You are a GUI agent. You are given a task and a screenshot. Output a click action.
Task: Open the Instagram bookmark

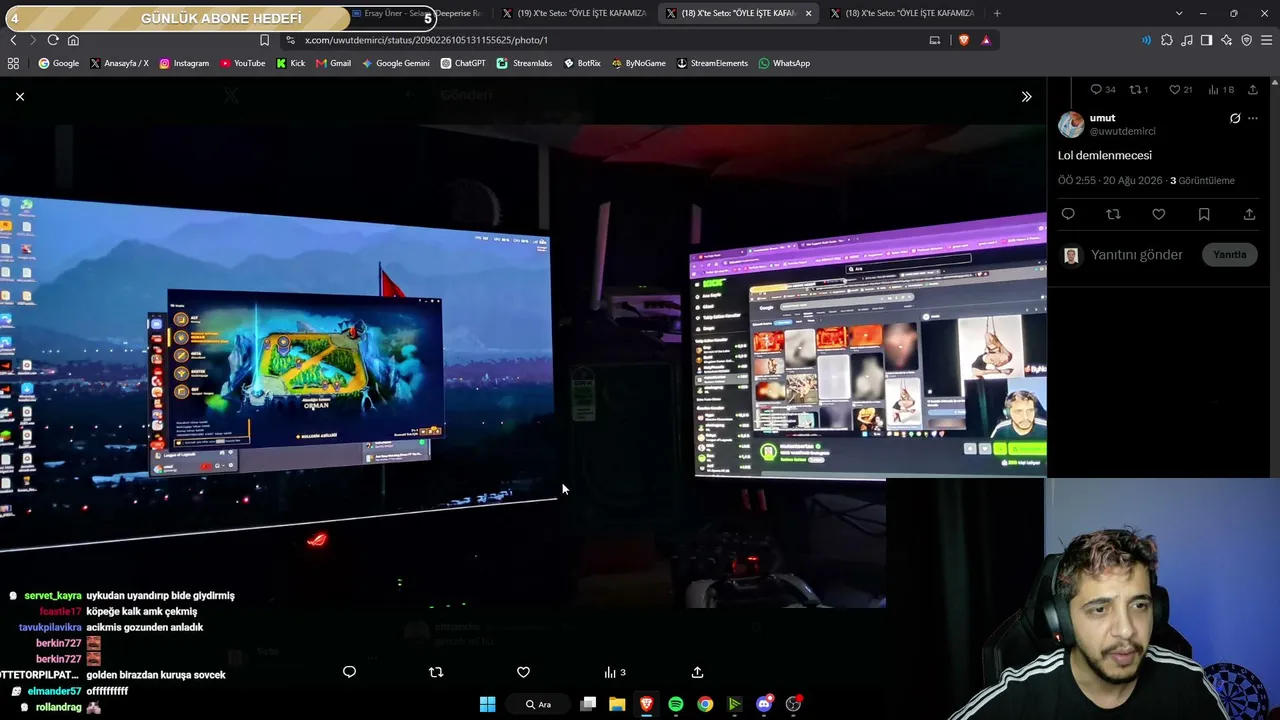pyautogui.click(x=184, y=63)
